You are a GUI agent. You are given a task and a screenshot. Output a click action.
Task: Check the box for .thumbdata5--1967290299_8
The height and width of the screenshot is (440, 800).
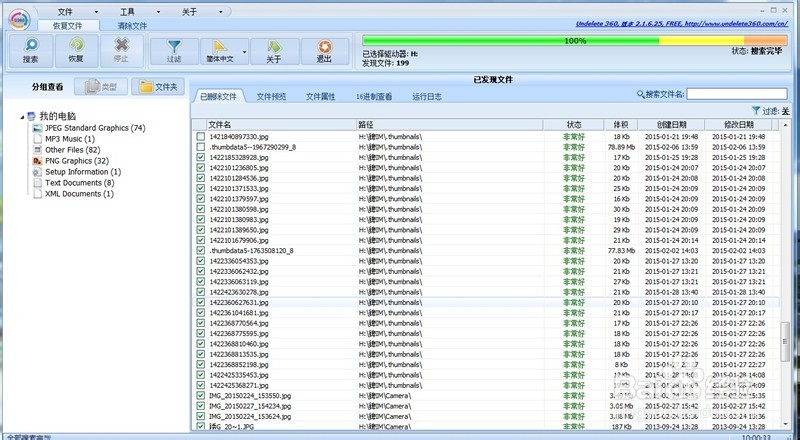[201, 147]
